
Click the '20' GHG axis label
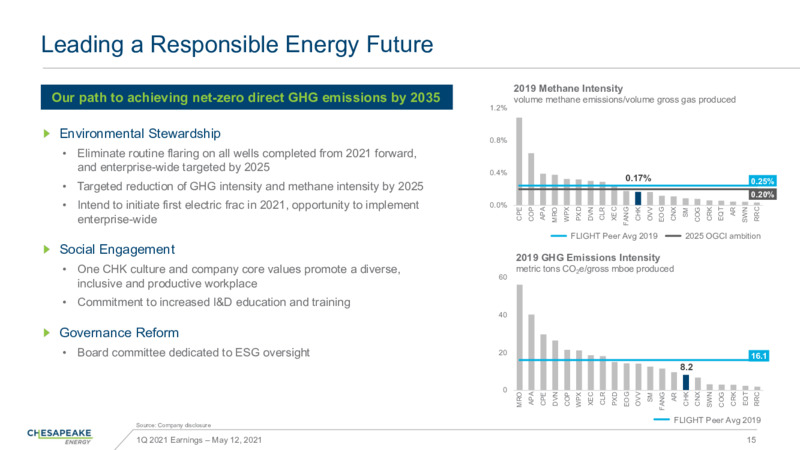coord(503,353)
